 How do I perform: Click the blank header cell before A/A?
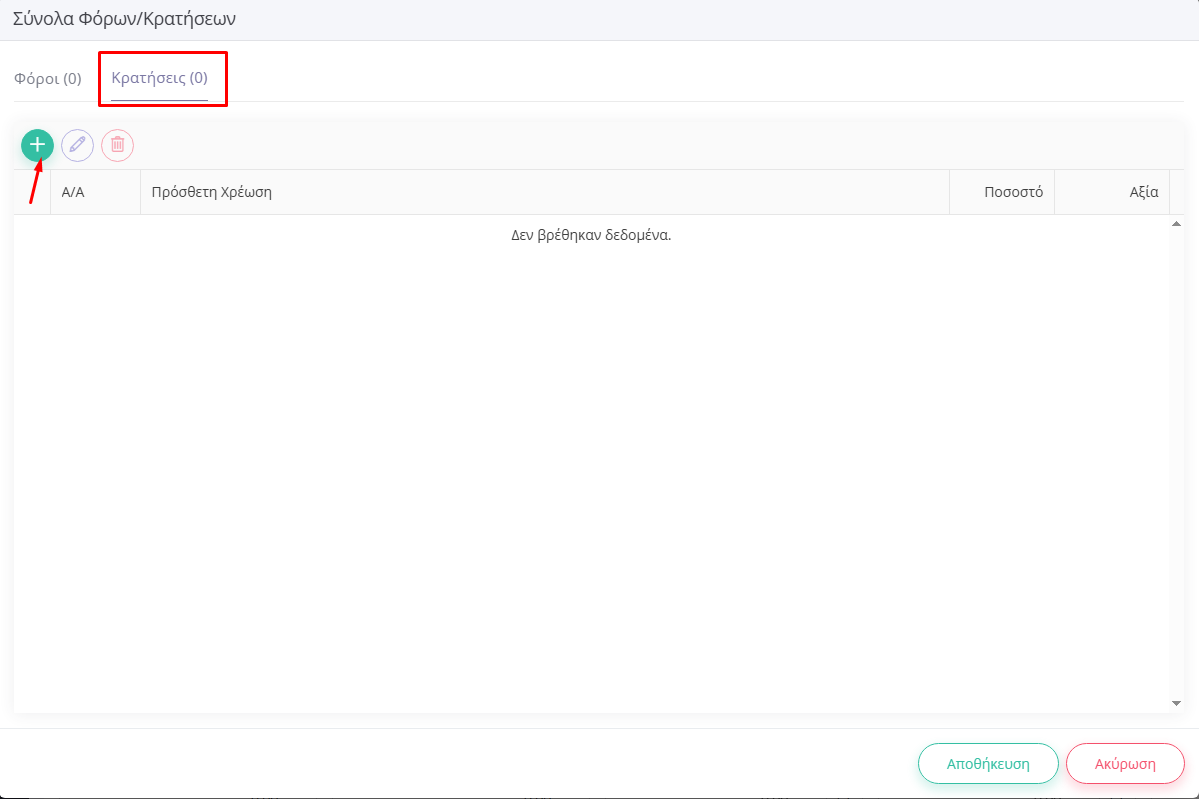click(32, 192)
